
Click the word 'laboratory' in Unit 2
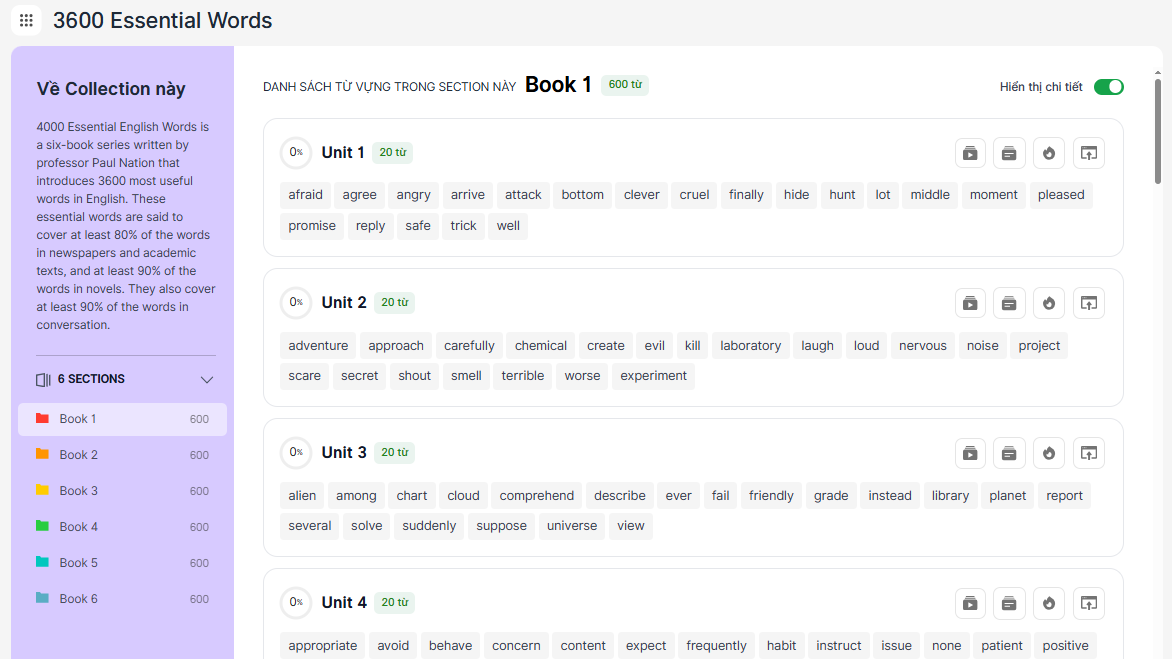750,346
